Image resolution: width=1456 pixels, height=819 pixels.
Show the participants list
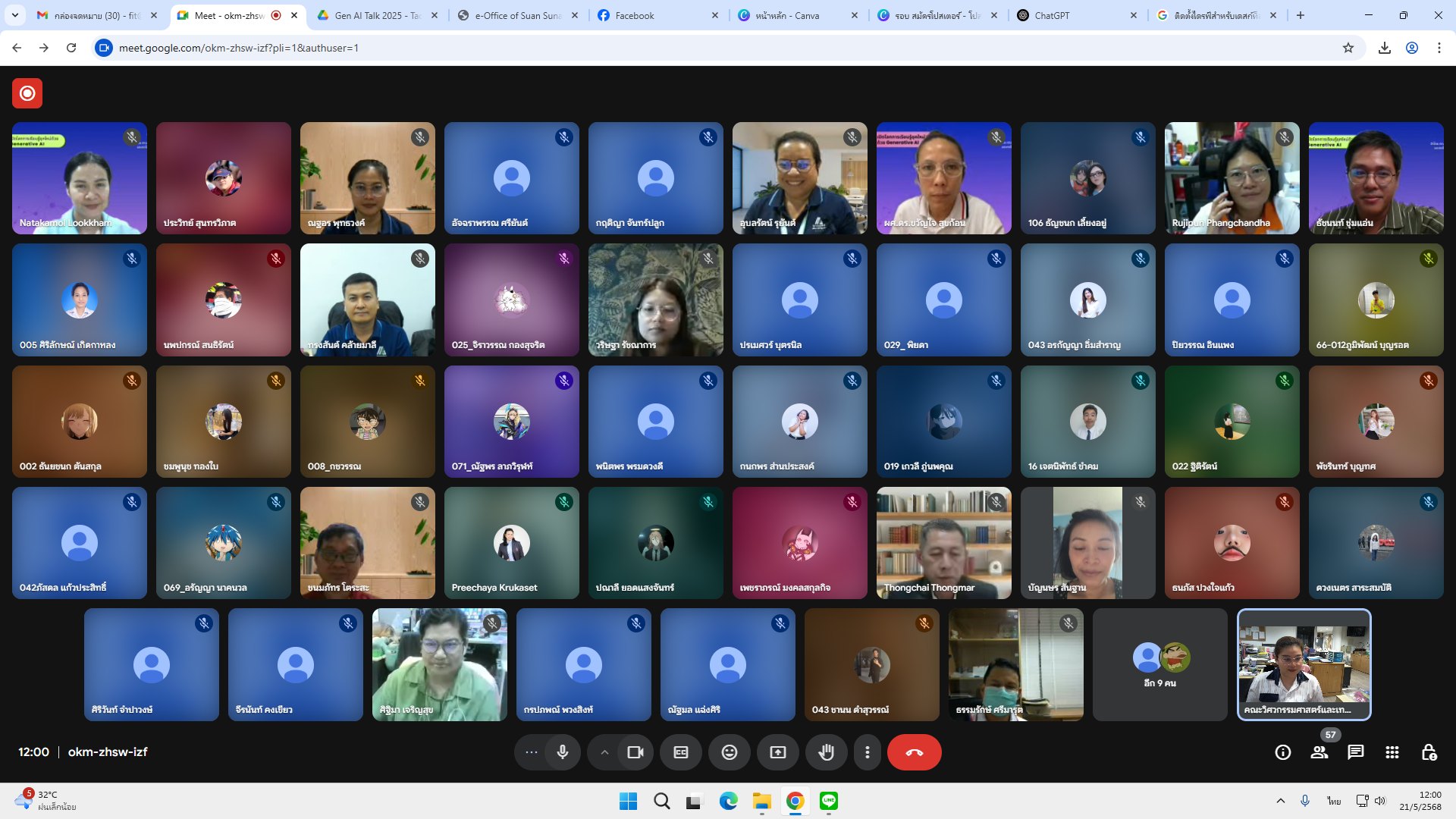[1319, 752]
